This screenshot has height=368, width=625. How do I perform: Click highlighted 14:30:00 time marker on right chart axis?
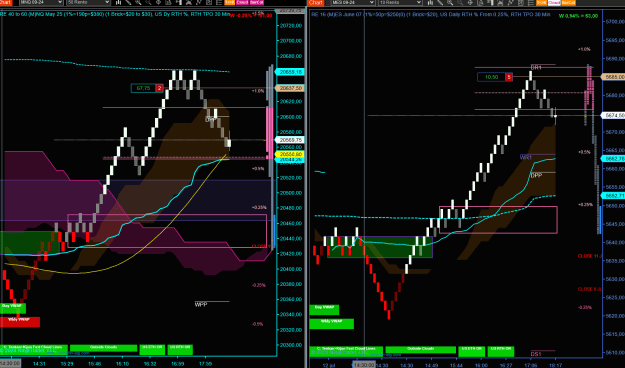(x=363, y=365)
